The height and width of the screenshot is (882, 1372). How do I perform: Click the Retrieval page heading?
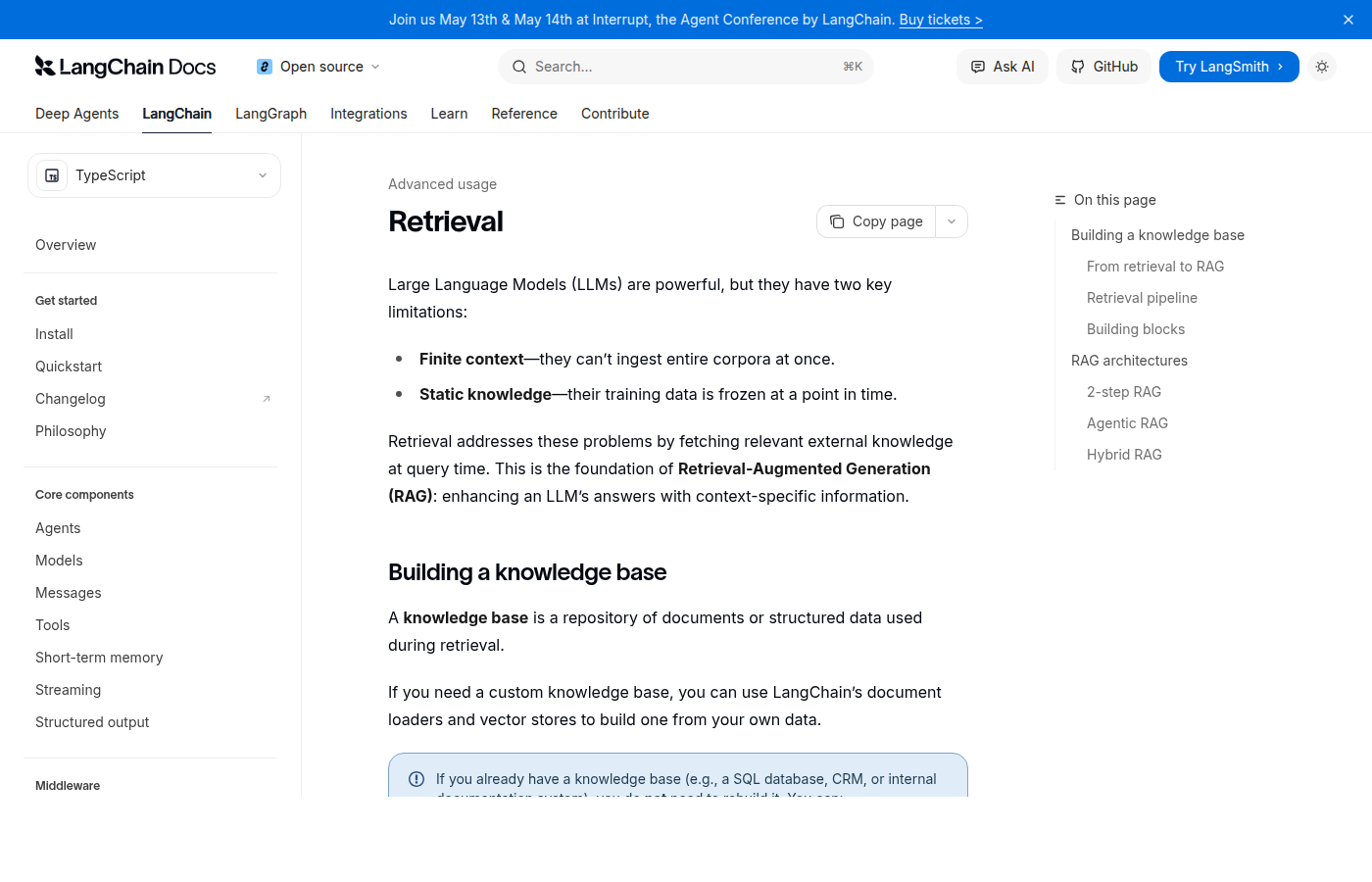446,221
